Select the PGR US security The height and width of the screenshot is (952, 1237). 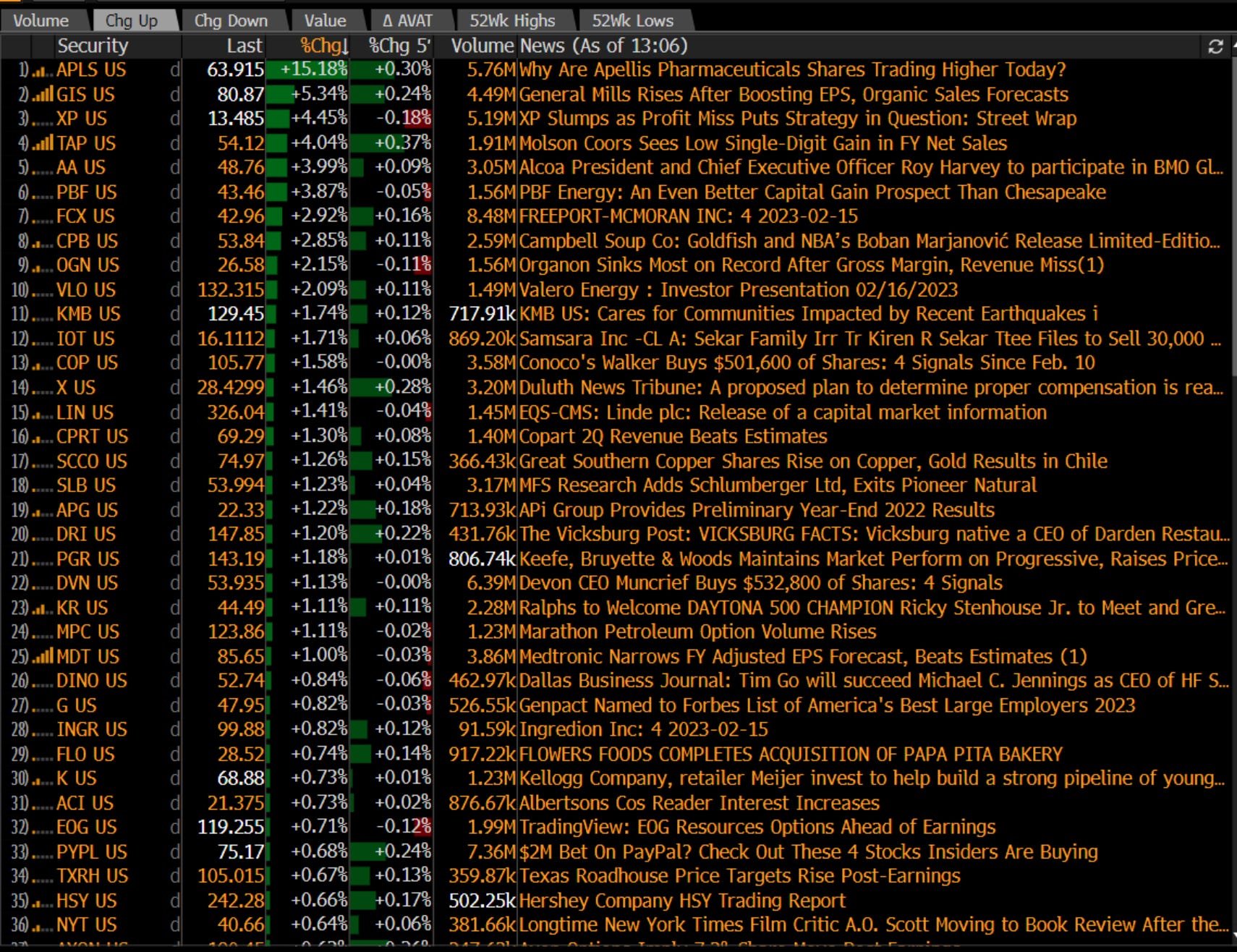click(x=88, y=559)
